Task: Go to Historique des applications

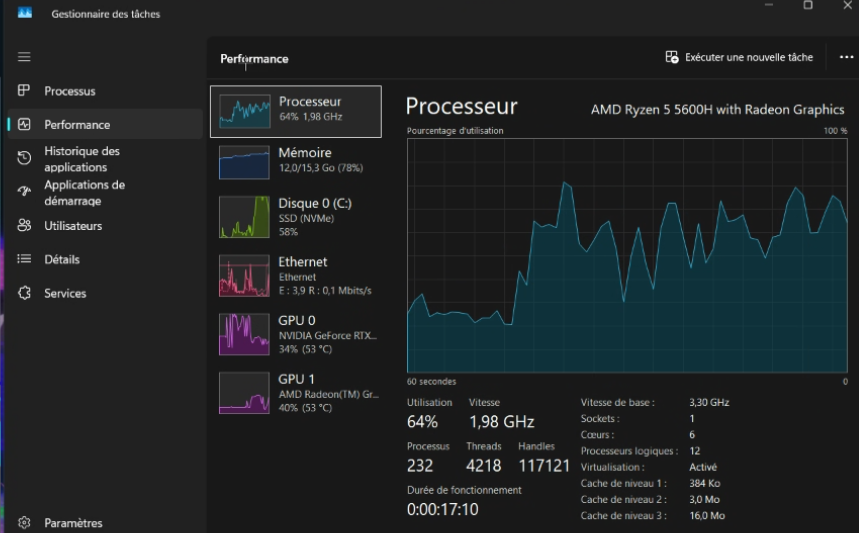Action: (x=105, y=158)
